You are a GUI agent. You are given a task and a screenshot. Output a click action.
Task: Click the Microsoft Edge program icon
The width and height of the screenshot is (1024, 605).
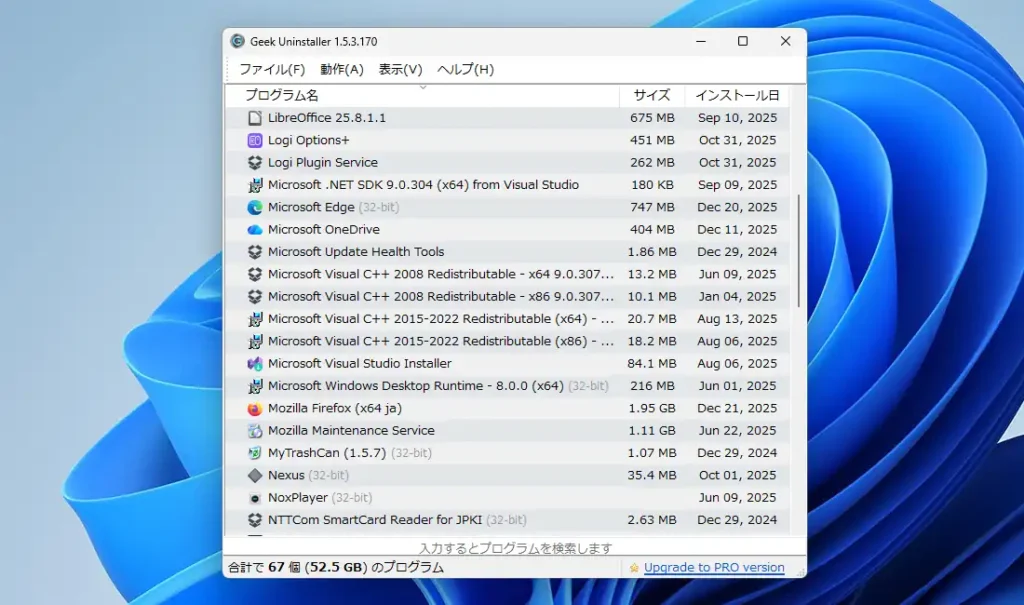[x=255, y=207]
